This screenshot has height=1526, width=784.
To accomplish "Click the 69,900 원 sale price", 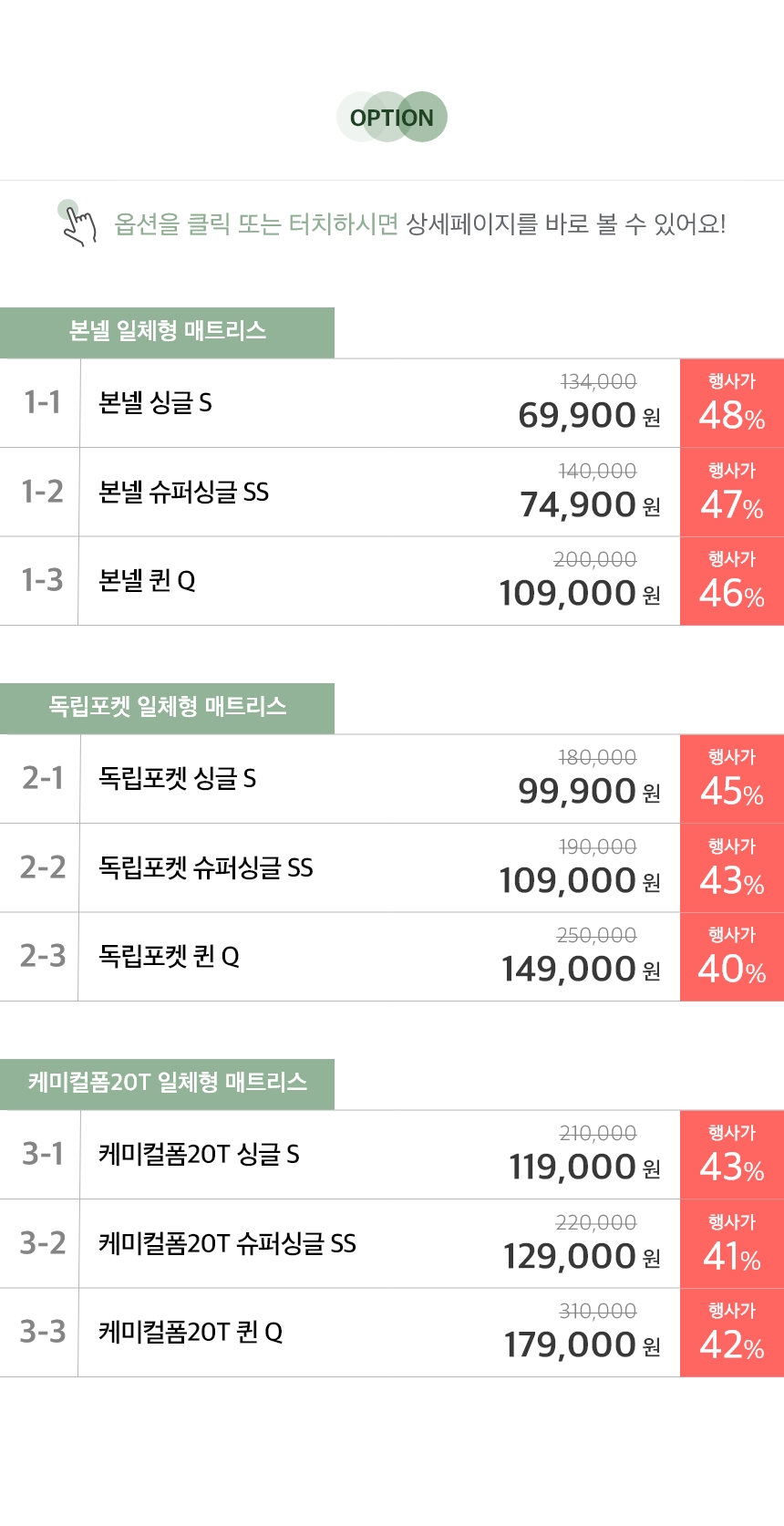I will pos(588,416).
